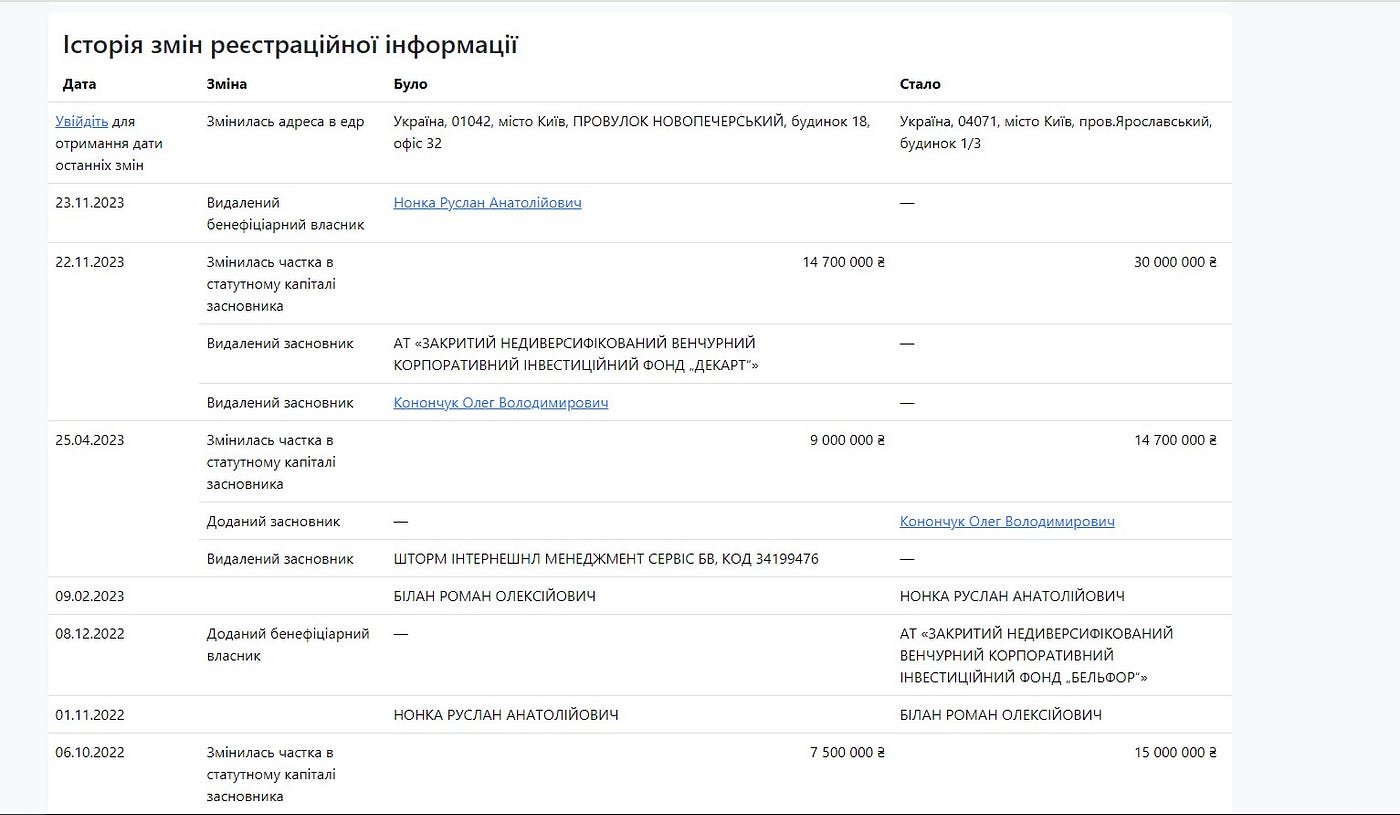1400x815 pixels.
Task: Select date 01.11.2022
Action: [90, 715]
